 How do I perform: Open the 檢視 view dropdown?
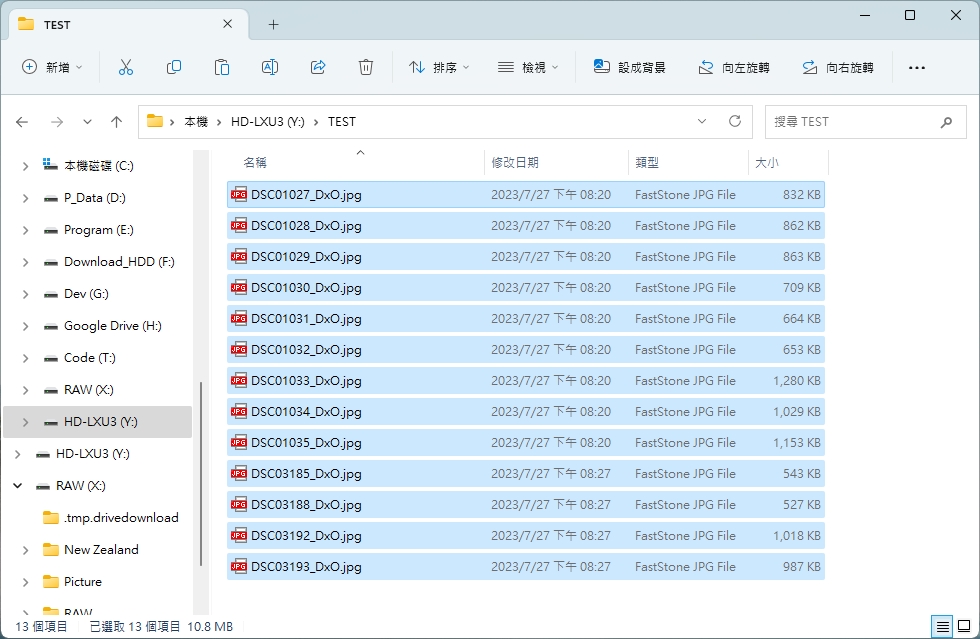[x=527, y=67]
